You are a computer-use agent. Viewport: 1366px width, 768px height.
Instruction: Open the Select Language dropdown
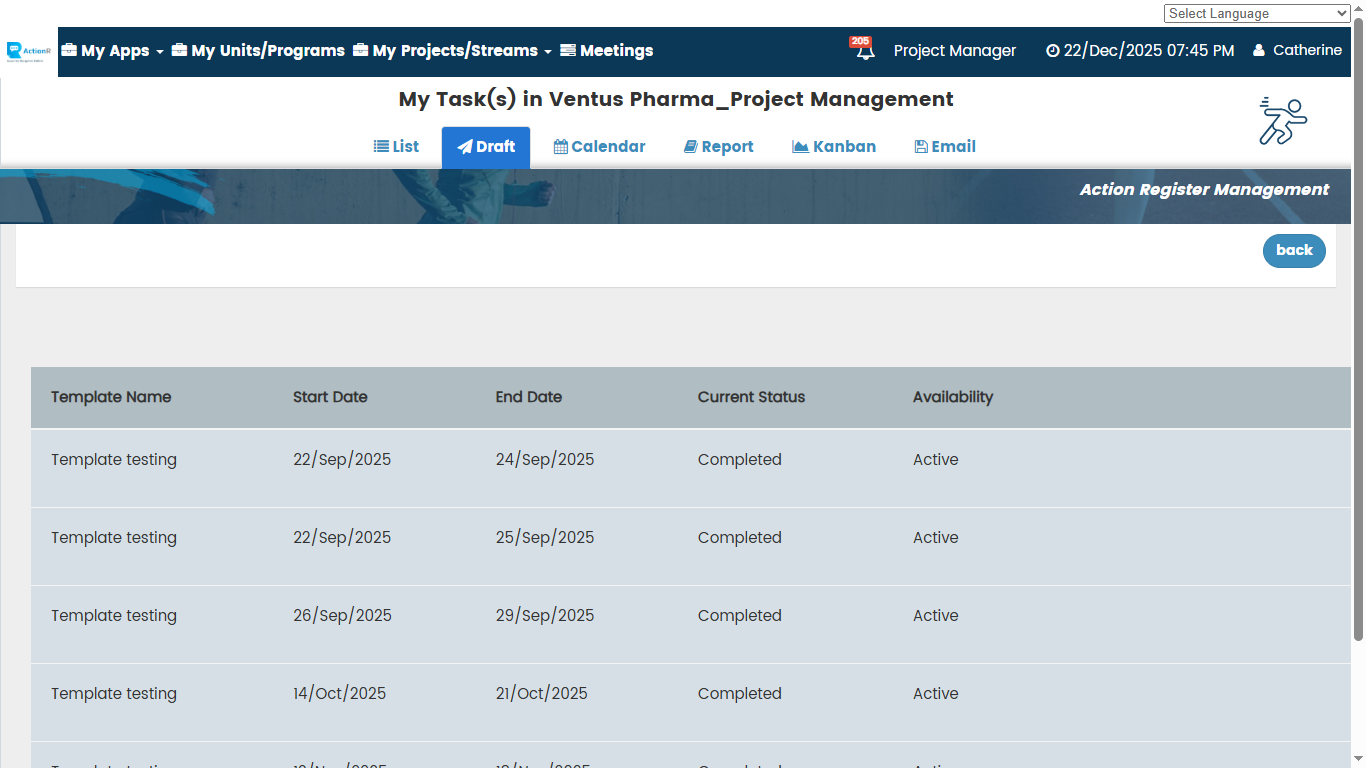point(1257,13)
